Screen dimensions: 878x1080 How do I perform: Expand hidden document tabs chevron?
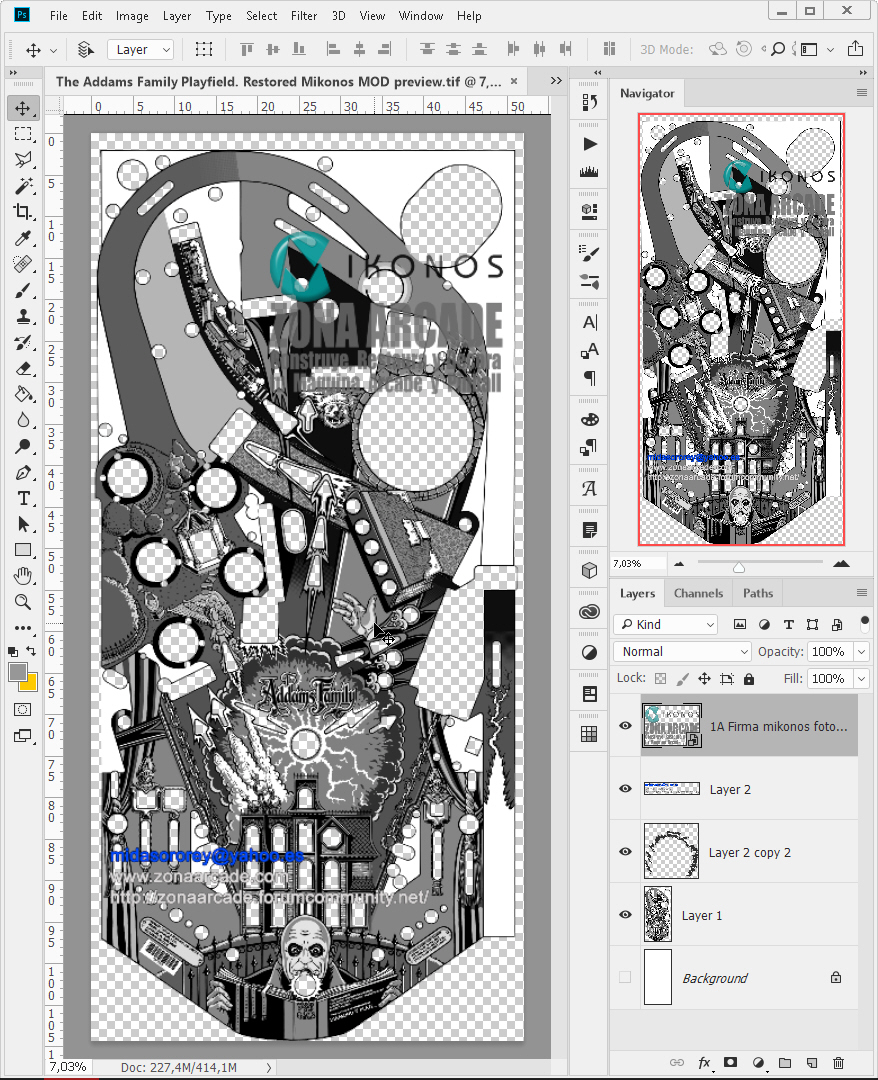556,81
